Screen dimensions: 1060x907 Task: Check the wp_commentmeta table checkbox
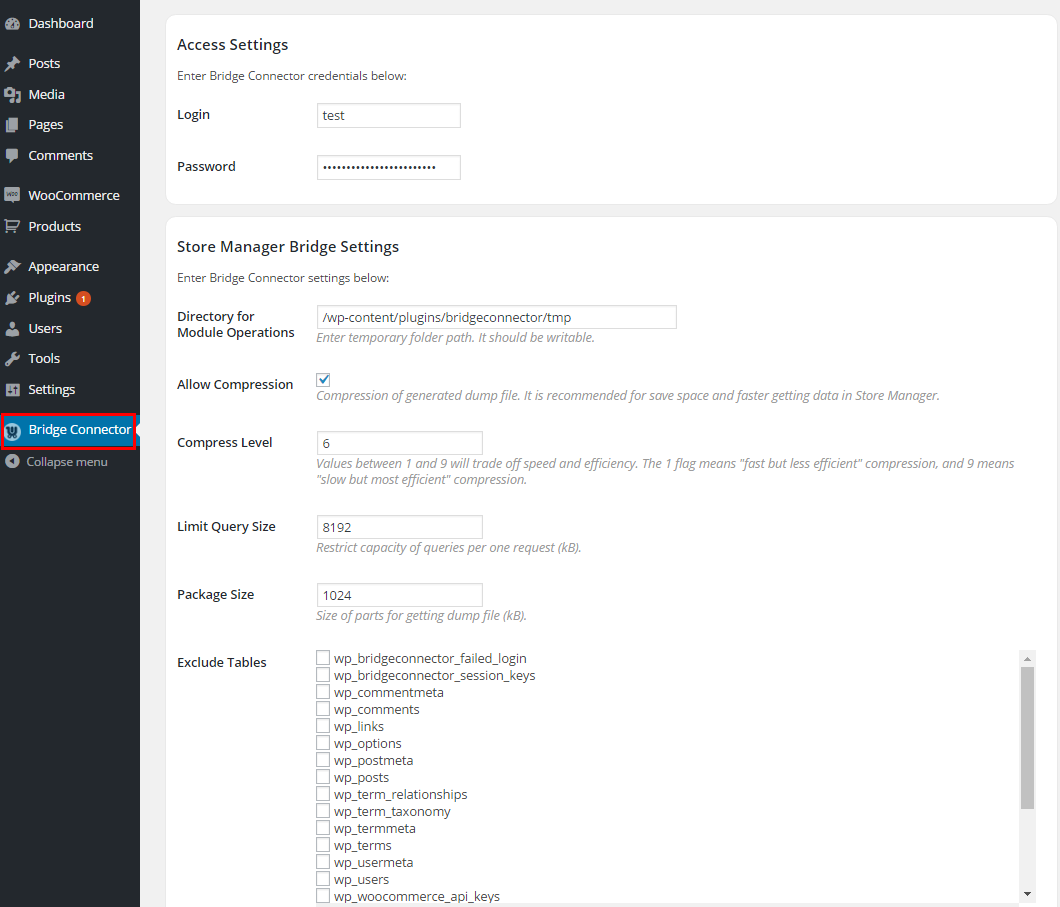pos(322,691)
